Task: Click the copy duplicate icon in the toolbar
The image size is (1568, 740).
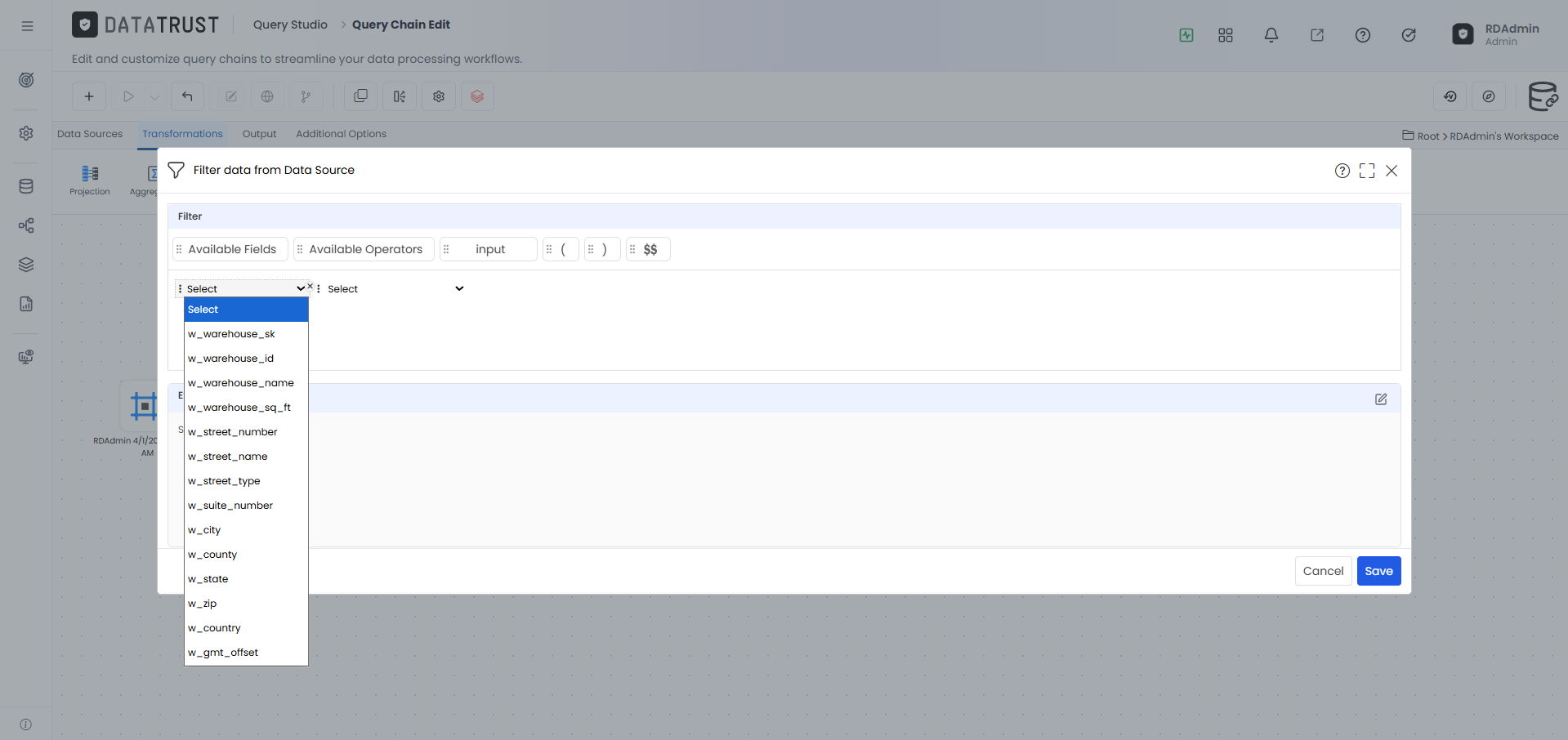Action: pyautogui.click(x=360, y=96)
